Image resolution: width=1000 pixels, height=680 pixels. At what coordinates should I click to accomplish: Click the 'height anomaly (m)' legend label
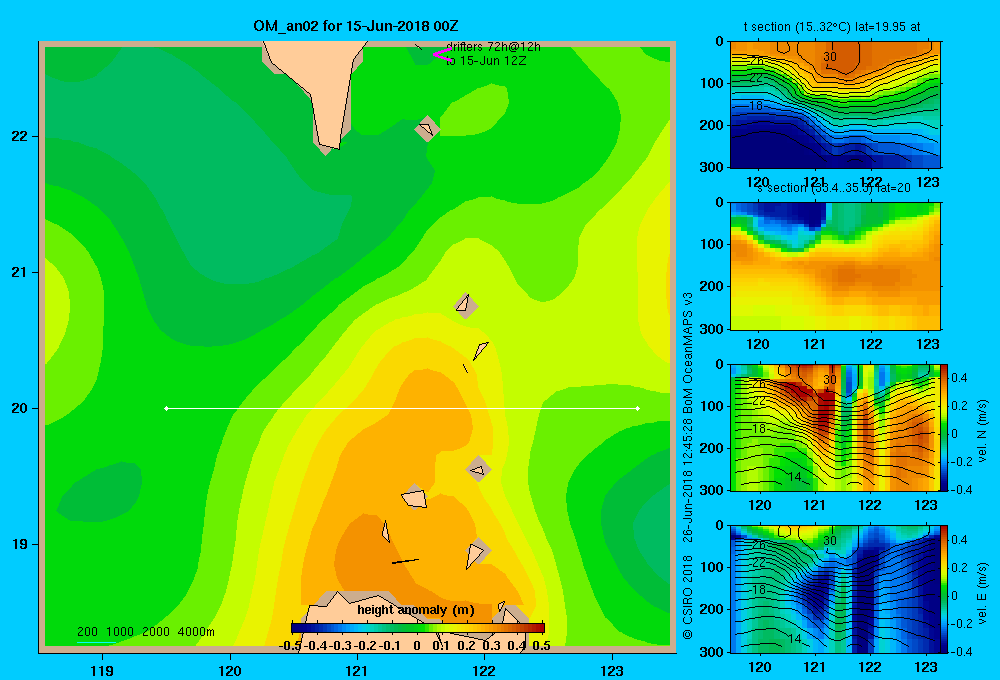point(416,610)
